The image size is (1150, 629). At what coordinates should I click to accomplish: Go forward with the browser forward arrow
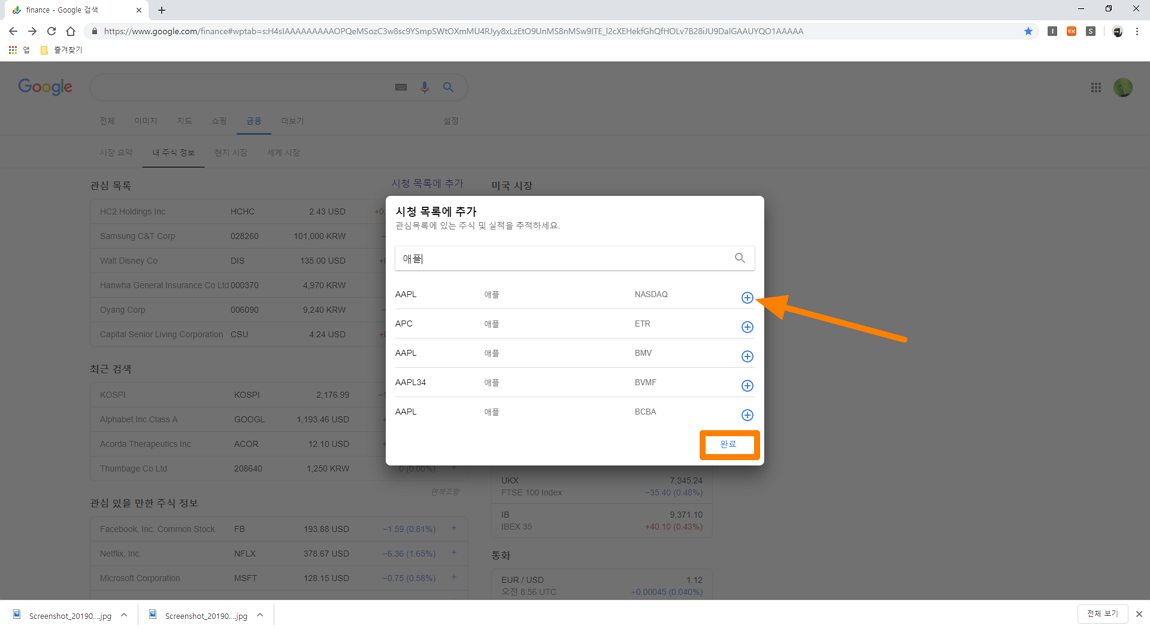pos(32,31)
